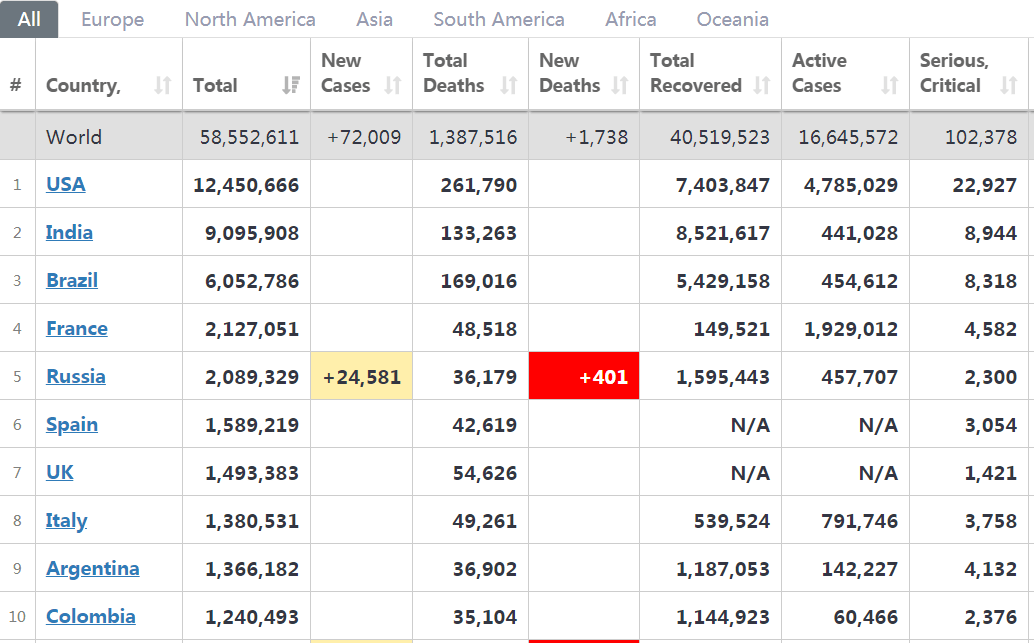
Task: Sort by Serious, Critical arrows icon
Action: (x=1008, y=85)
